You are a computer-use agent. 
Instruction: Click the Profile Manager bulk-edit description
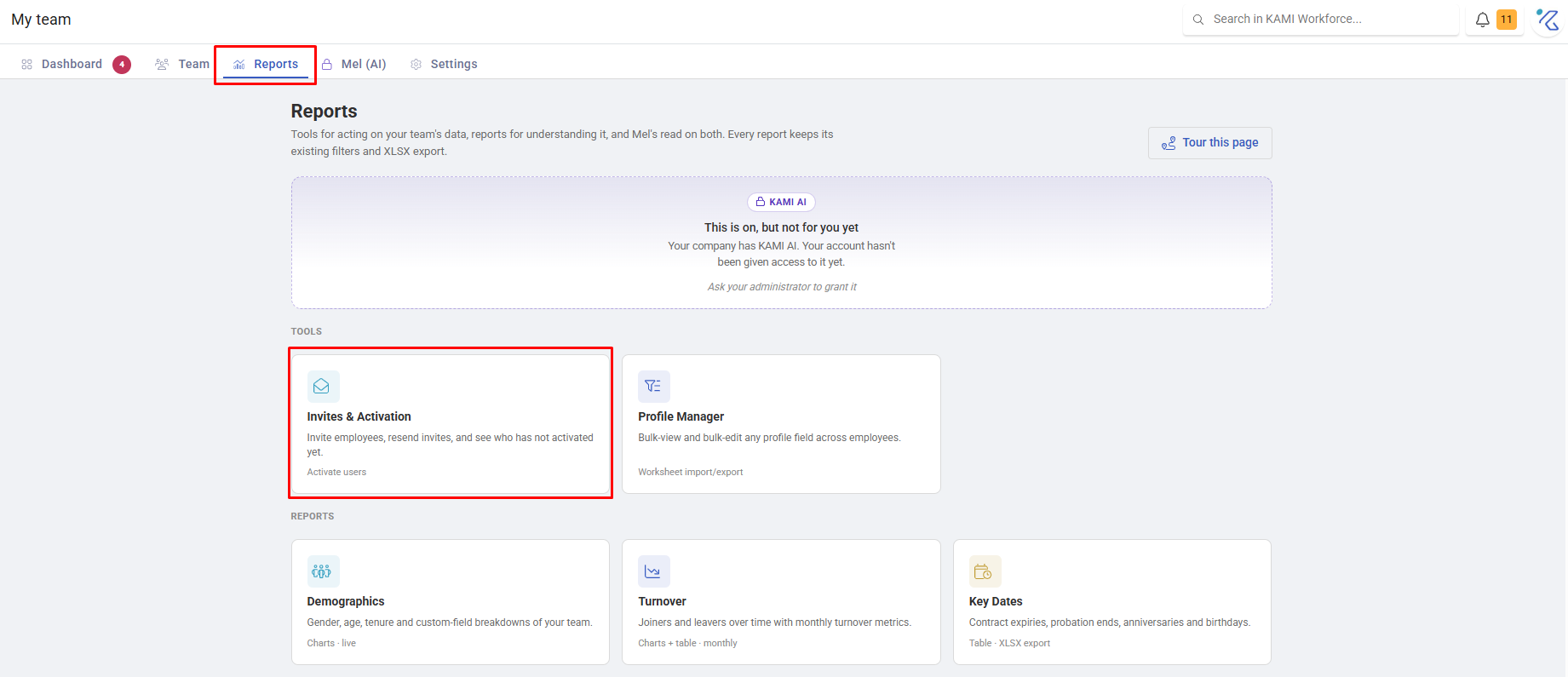(x=769, y=438)
